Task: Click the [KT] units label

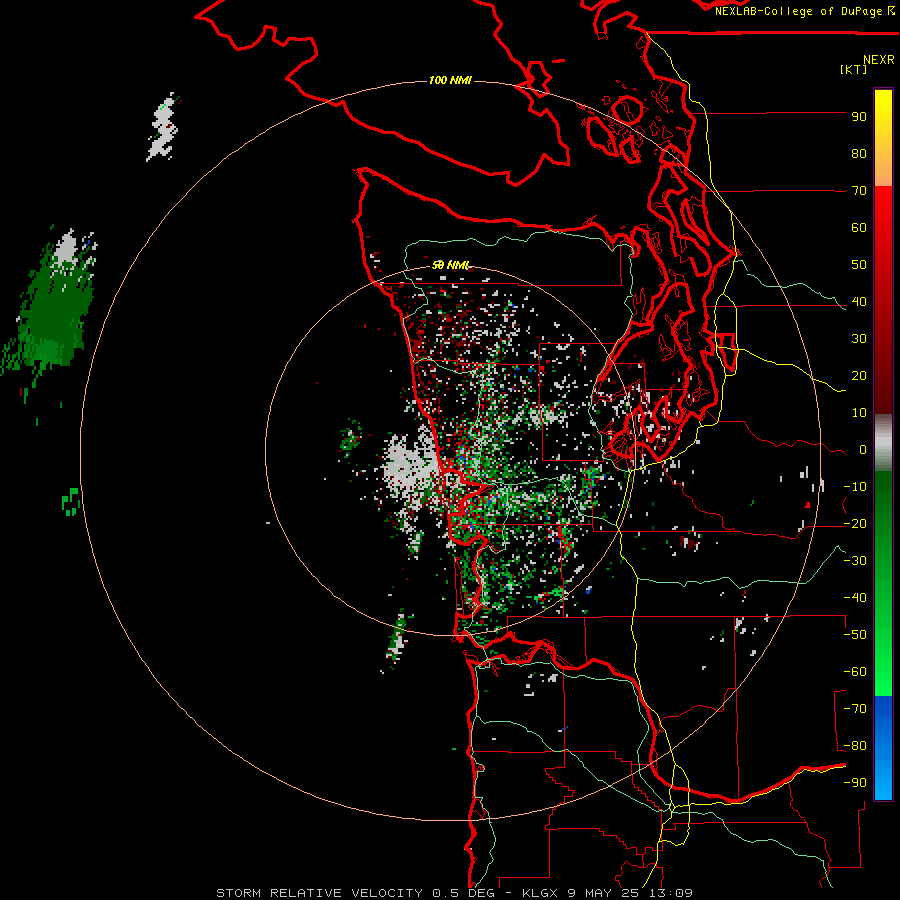Action: [853, 69]
